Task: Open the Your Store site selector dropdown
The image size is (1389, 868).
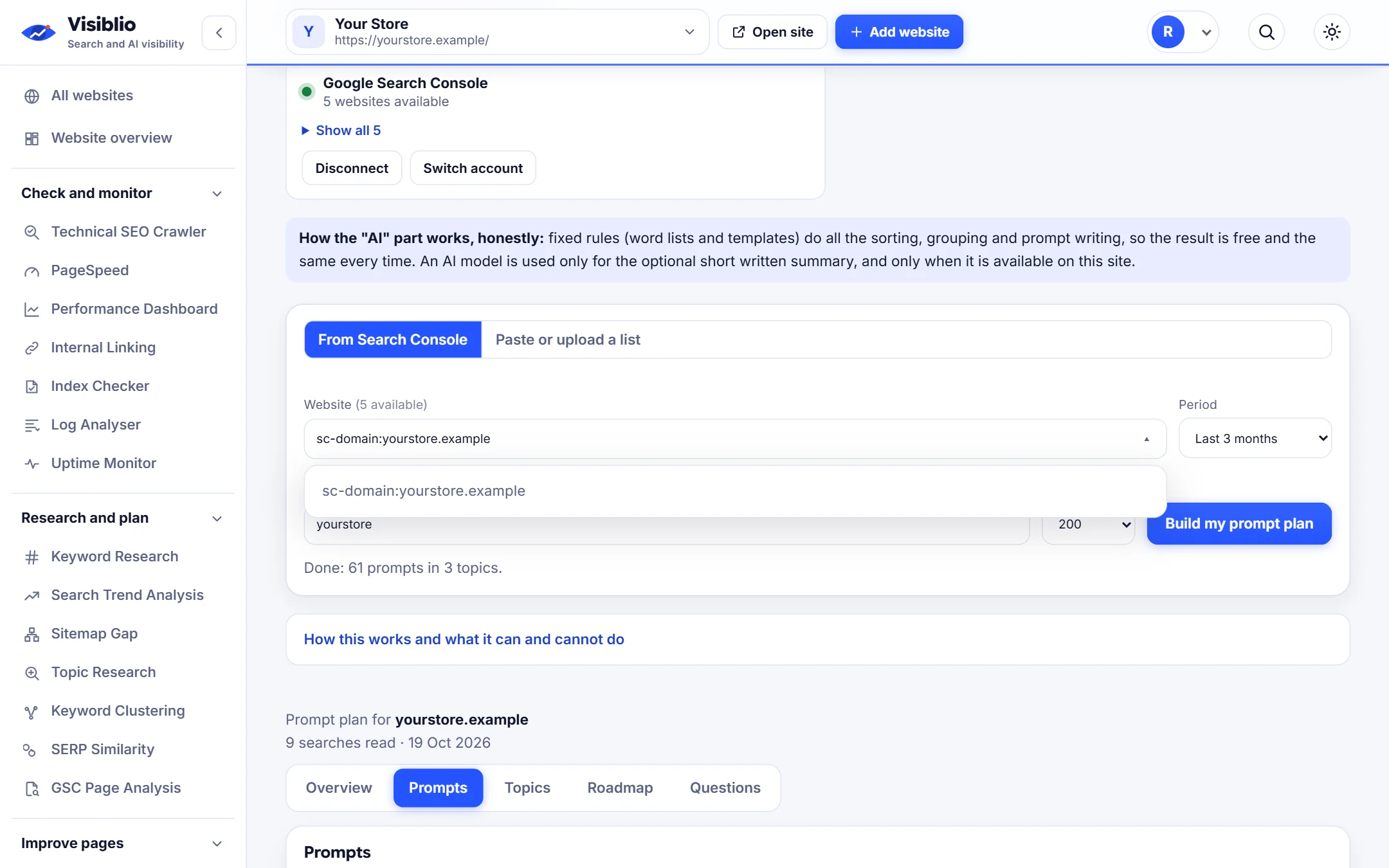Action: pos(497,32)
